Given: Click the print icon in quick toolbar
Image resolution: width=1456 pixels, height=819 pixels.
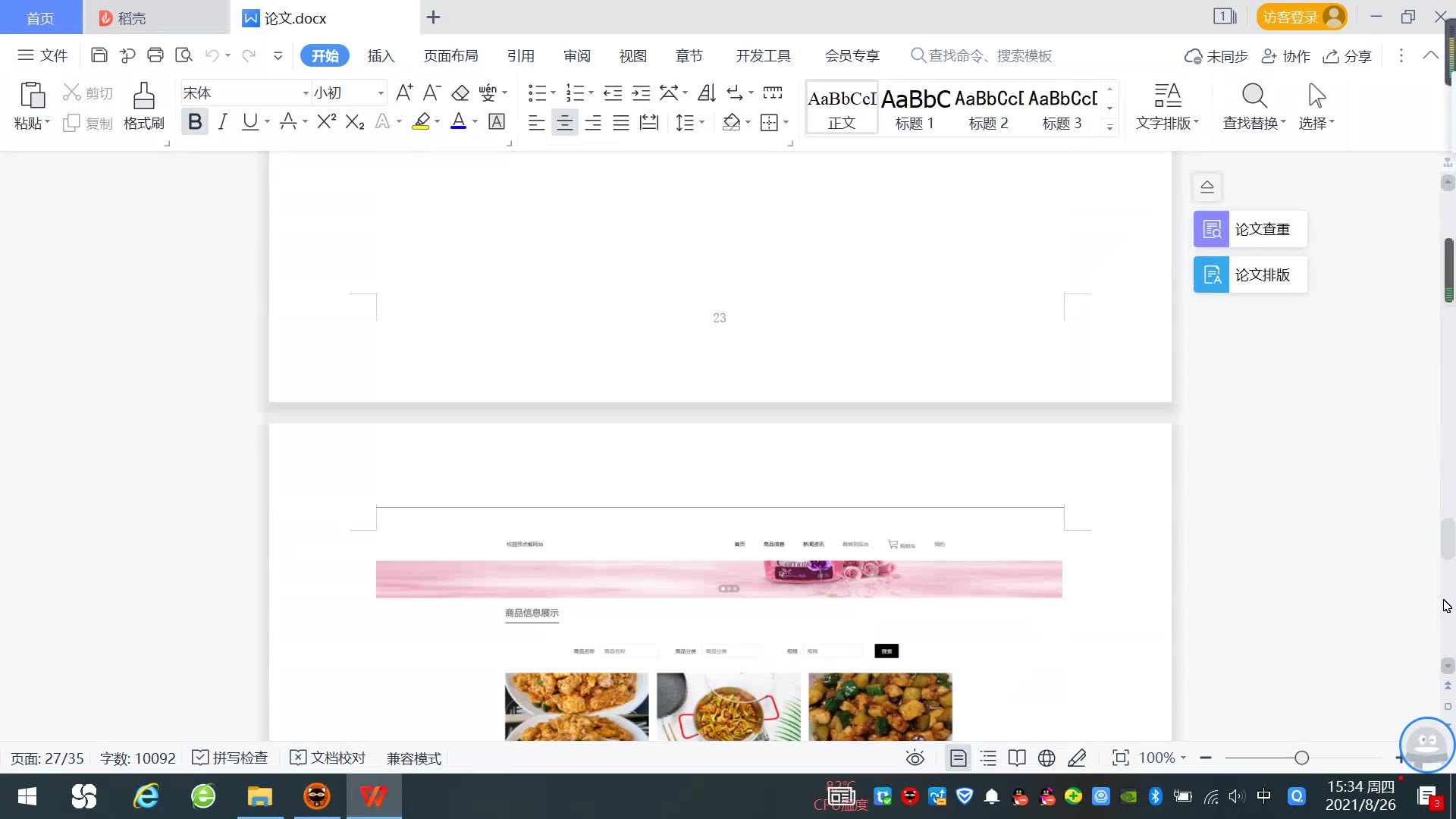Looking at the screenshot, I should (x=155, y=55).
